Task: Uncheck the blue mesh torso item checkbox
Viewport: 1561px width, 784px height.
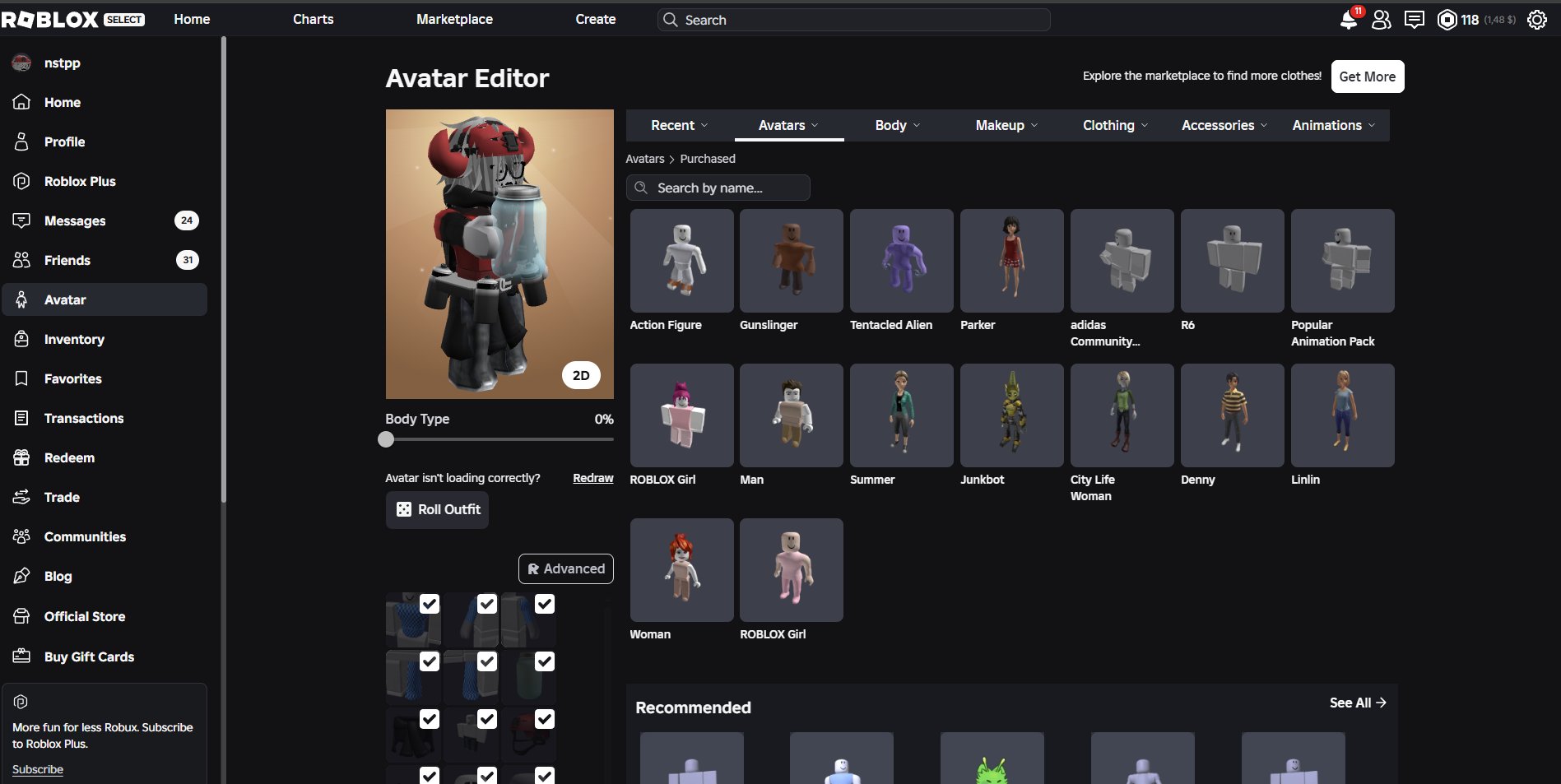Action: click(430, 604)
